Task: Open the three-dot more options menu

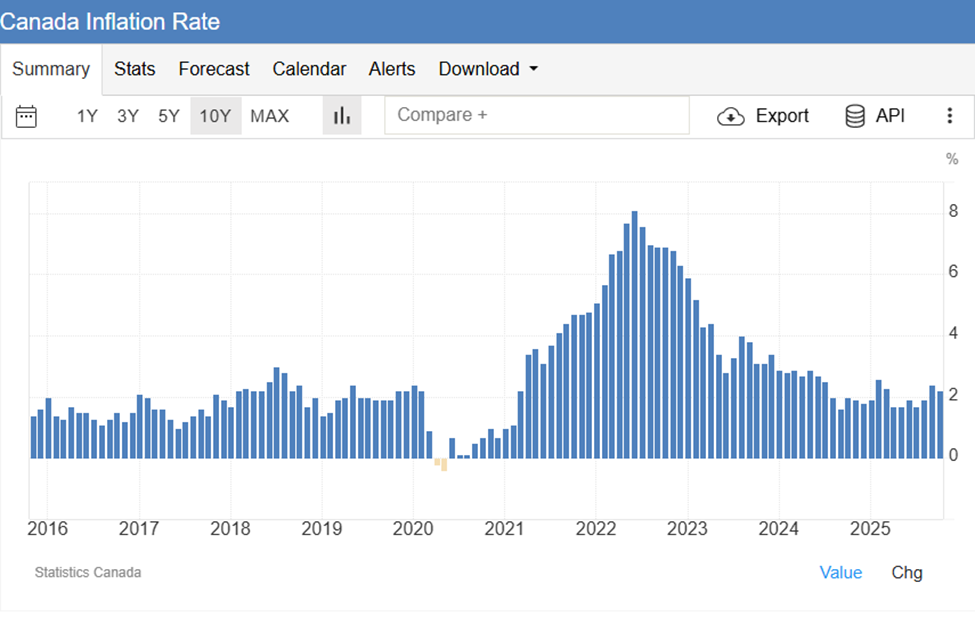Action: 949,116
